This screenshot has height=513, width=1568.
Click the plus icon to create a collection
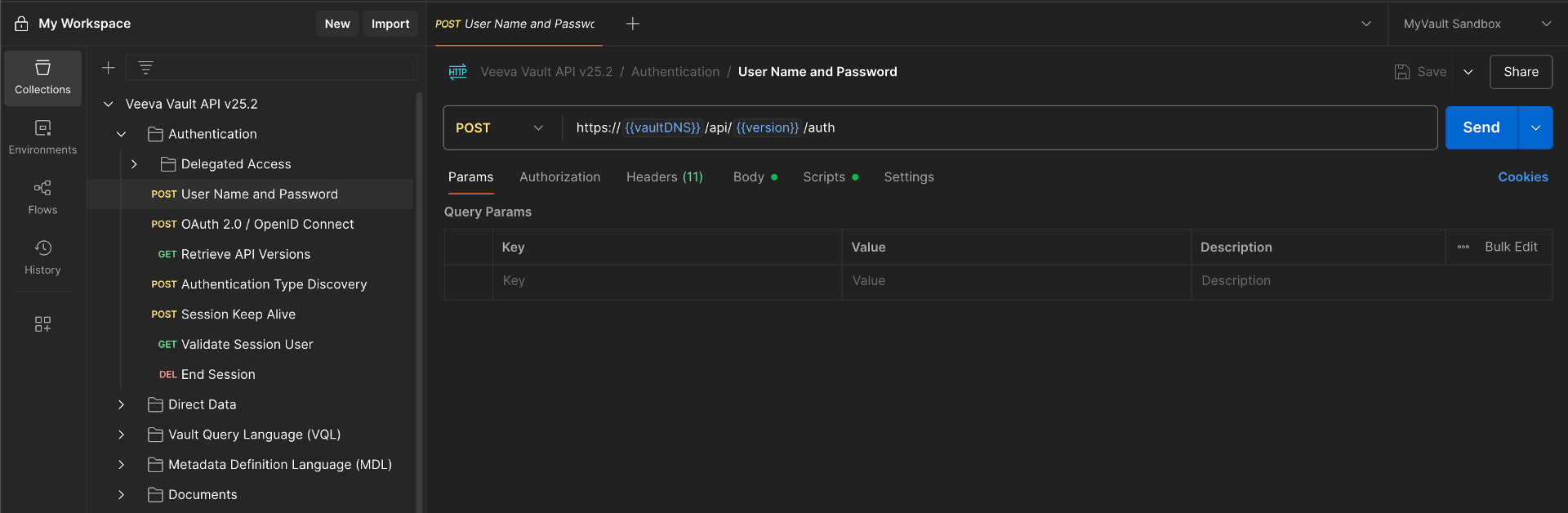(x=108, y=68)
